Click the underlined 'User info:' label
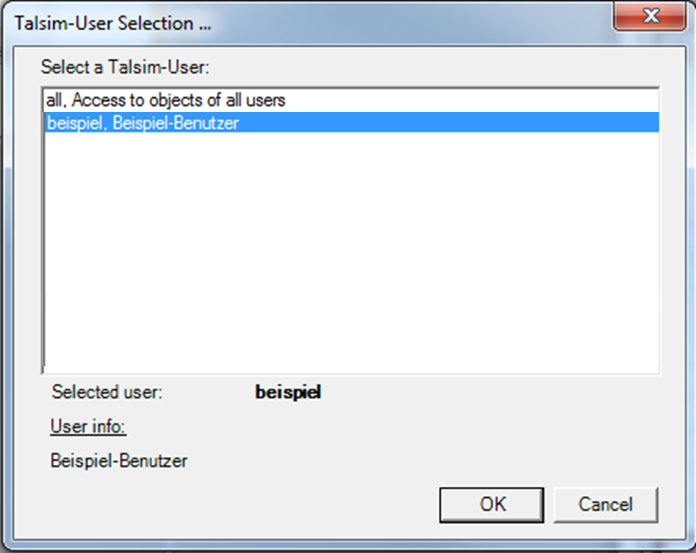This screenshot has width=696, height=553. click(88, 427)
